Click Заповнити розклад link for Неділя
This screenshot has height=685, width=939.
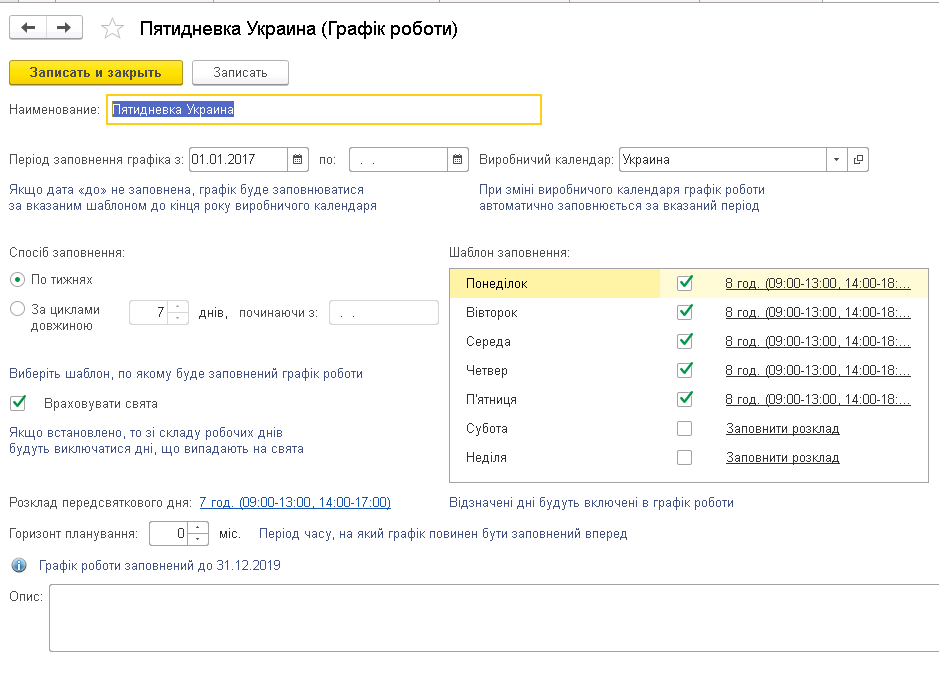pos(783,457)
